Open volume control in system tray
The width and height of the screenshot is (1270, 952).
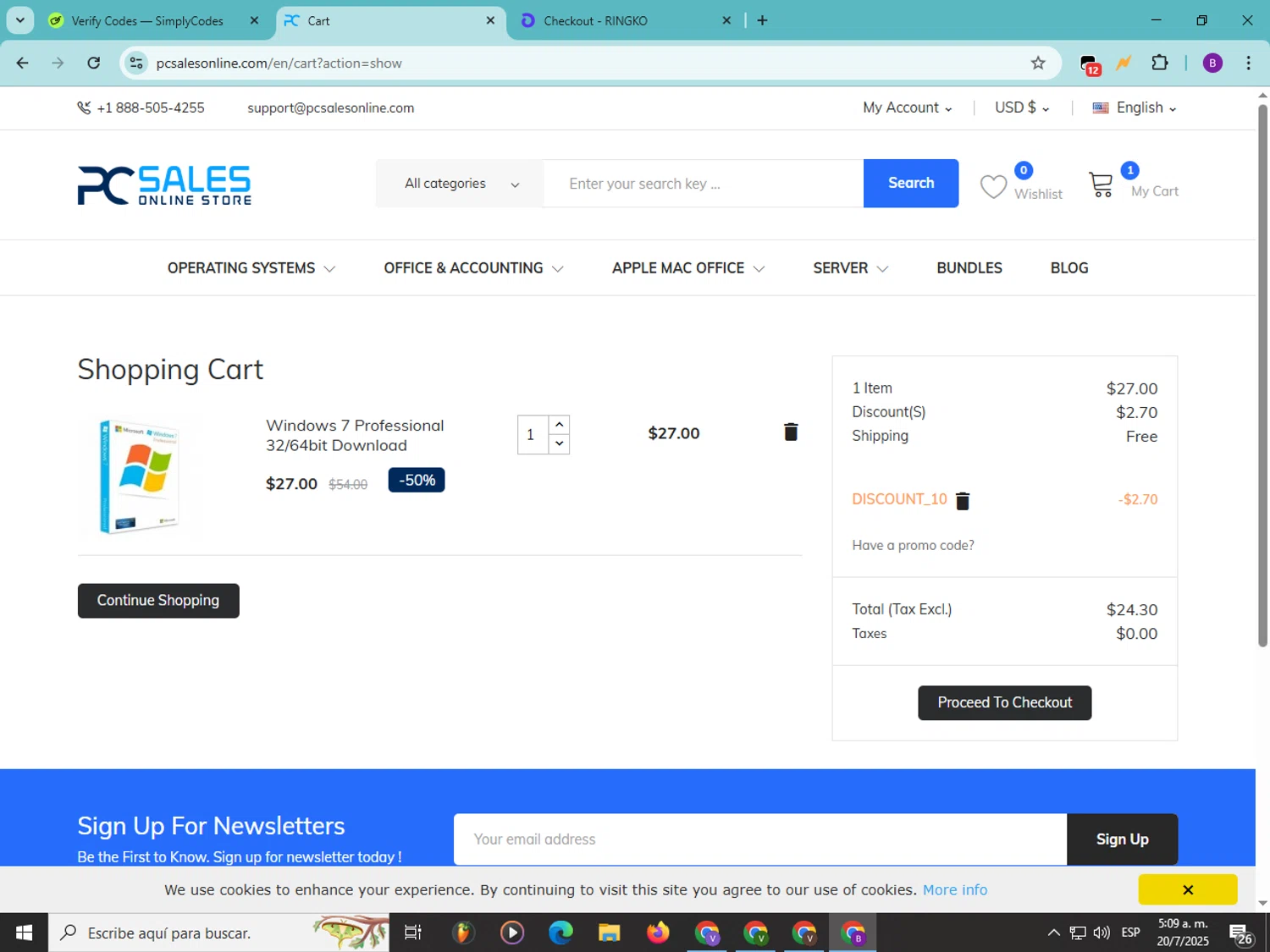pyautogui.click(x=1102, y=933)
